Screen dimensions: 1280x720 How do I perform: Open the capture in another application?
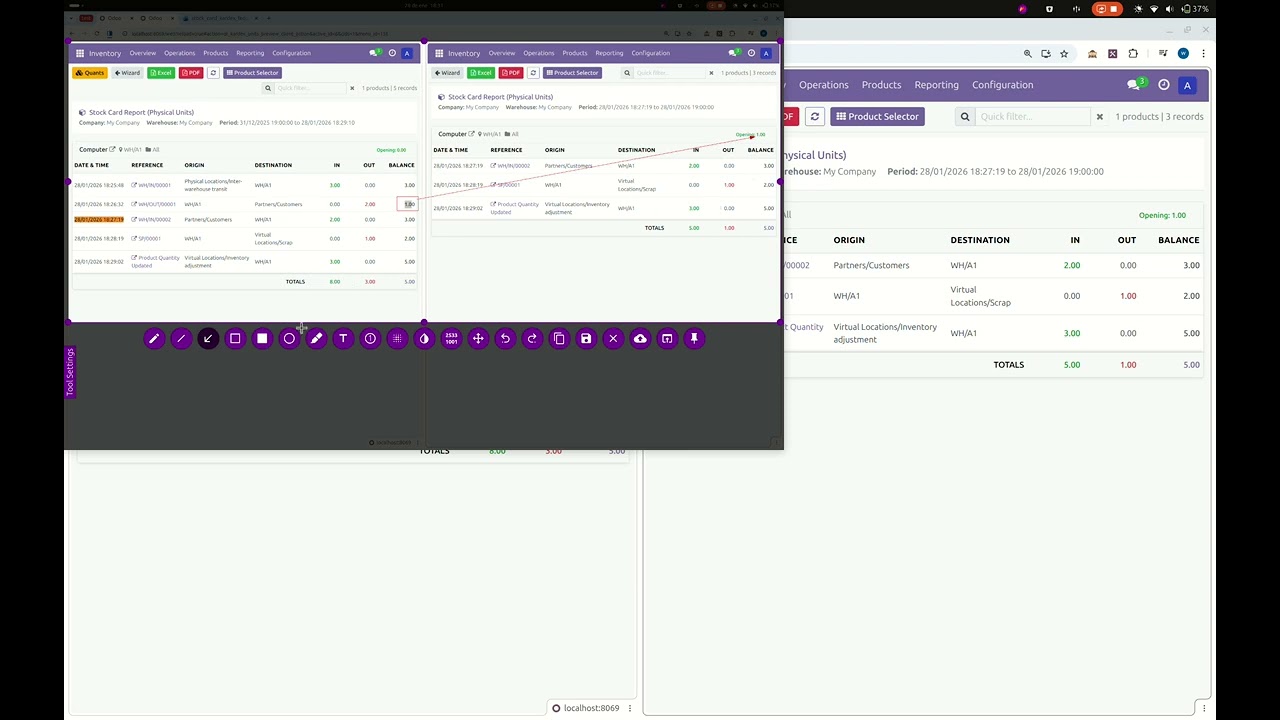point(667,339)
